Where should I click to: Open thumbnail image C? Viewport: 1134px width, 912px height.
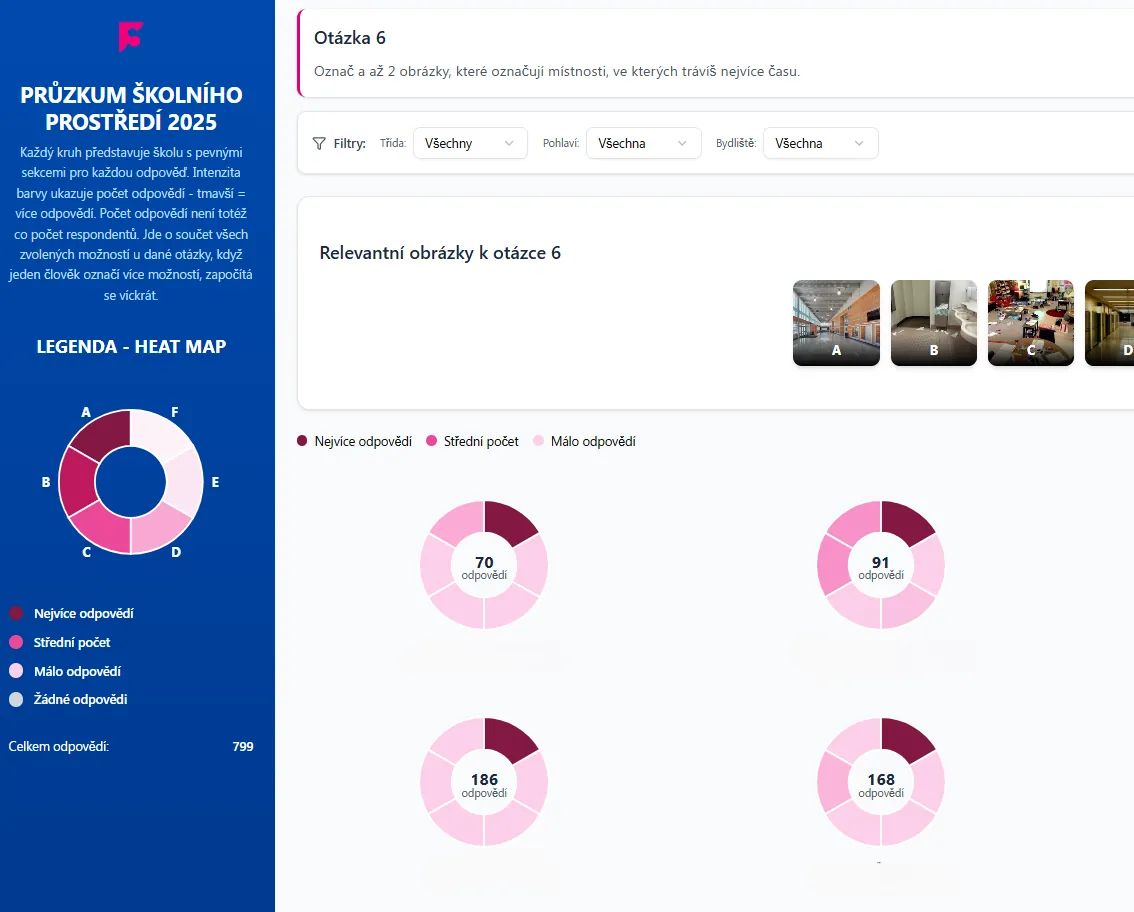pyautogui.click(x=1031, y=323)
